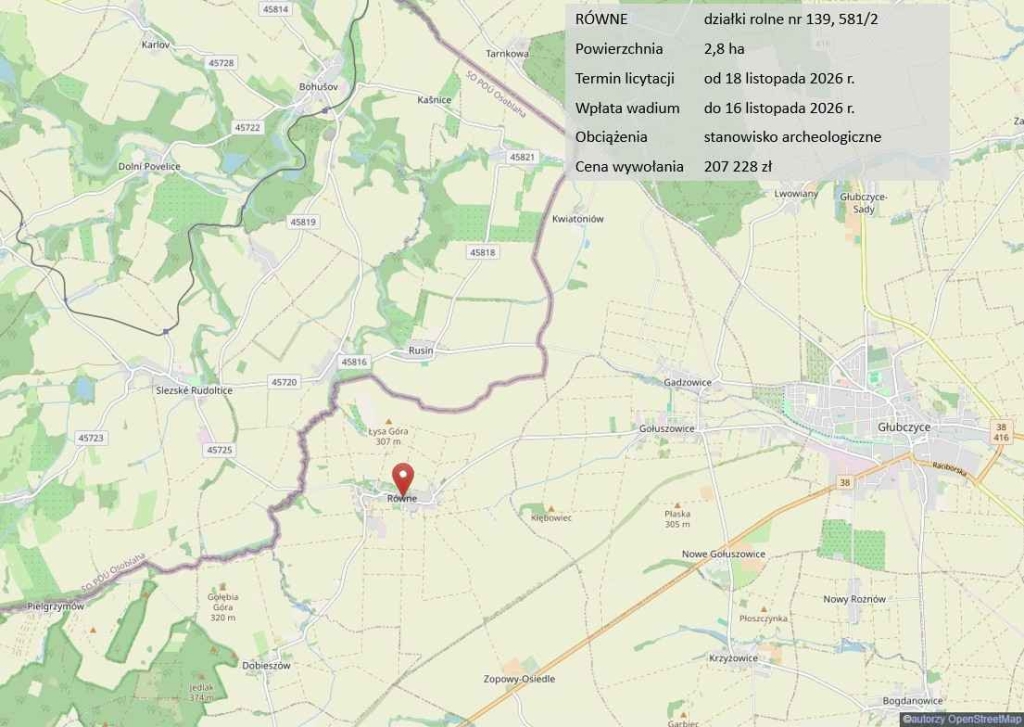Click the 45814 road shield

click(276, 9)
